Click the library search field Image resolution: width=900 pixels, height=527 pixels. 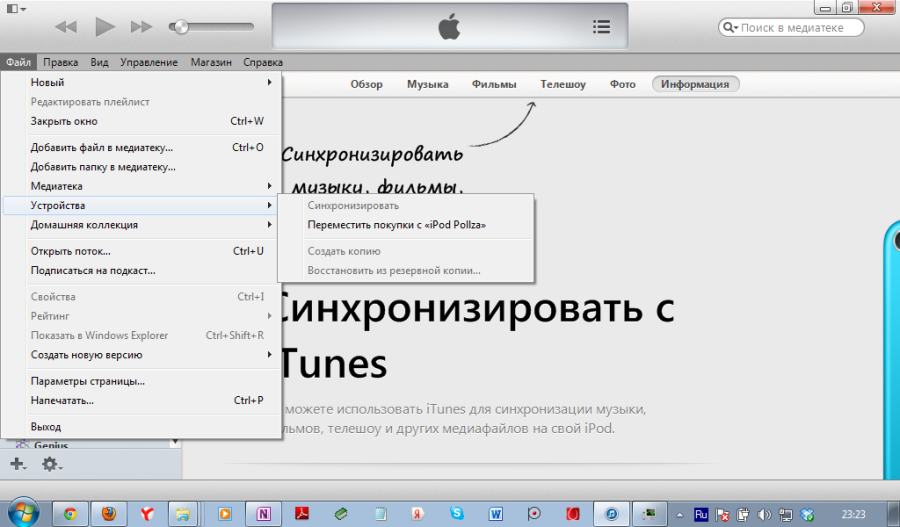tap(791, 28)
